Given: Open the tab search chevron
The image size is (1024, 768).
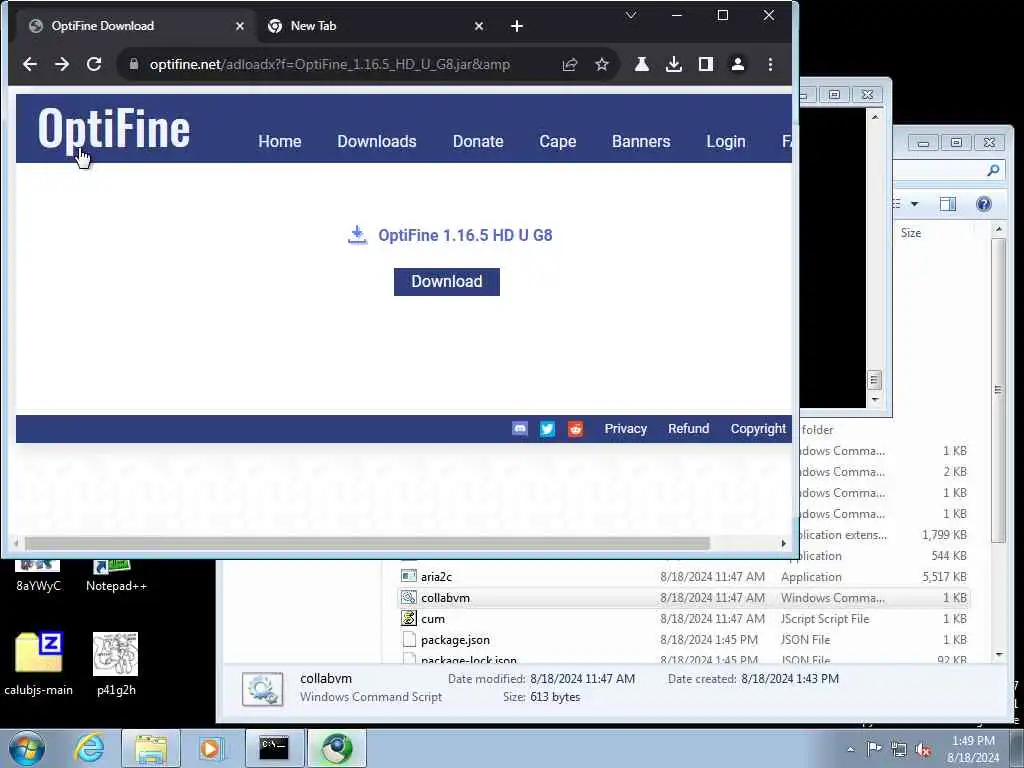Looking at the screenshot, I should click(x=631, y=15).
